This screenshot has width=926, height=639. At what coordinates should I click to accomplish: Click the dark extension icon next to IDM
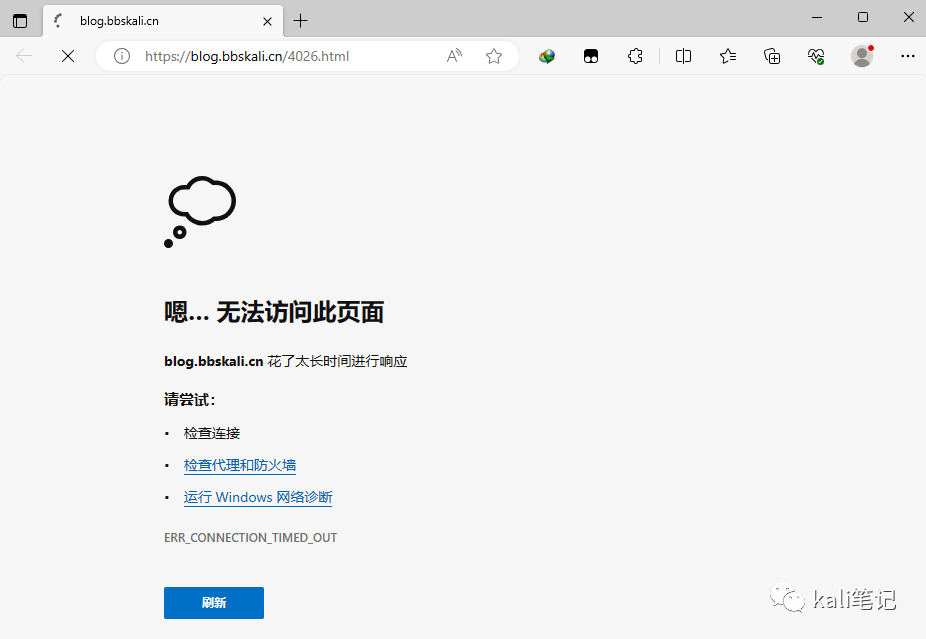(x=591, y=56)
